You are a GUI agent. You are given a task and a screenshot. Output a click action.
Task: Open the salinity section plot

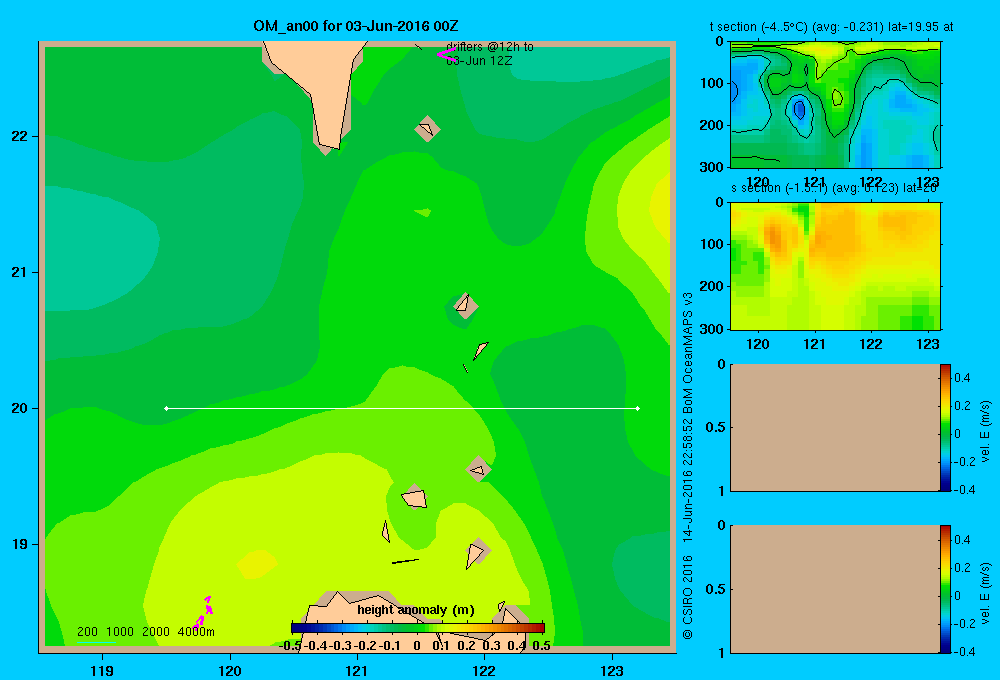835,265
